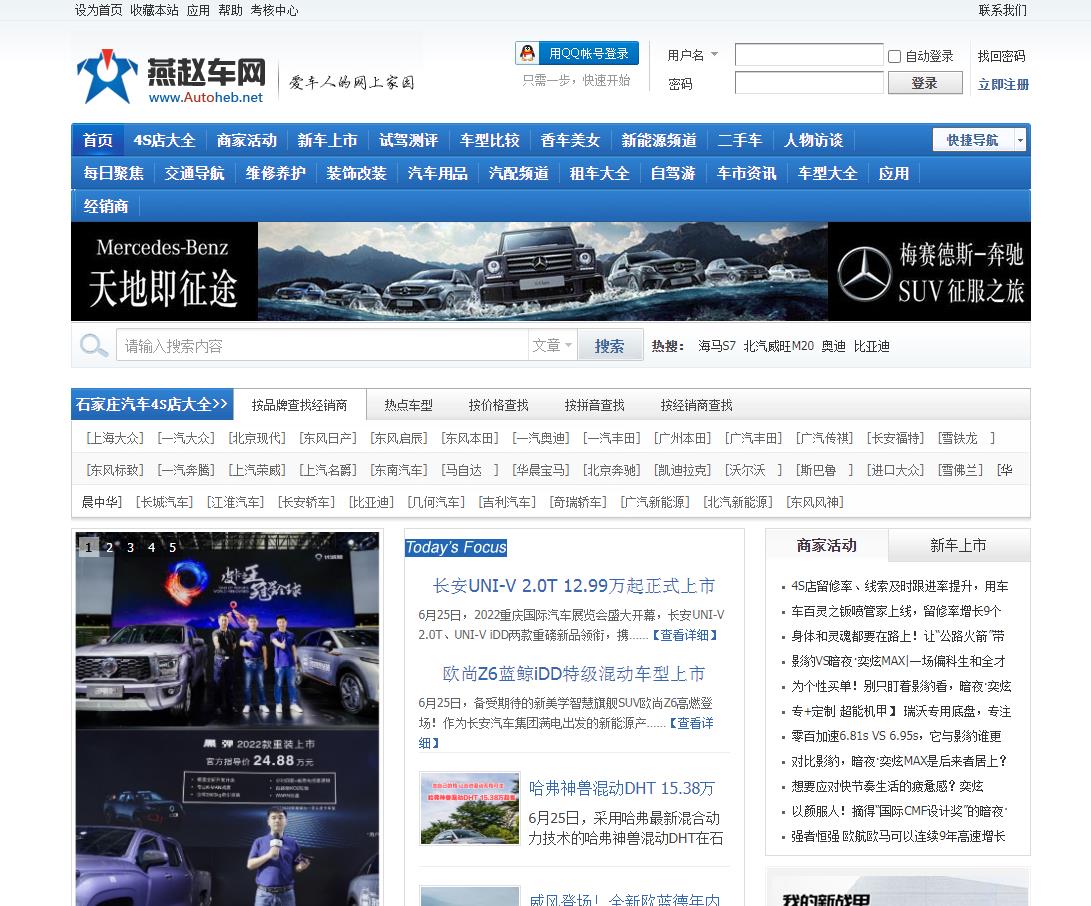Select slide 3 in the image carousel

pos(130,547)
